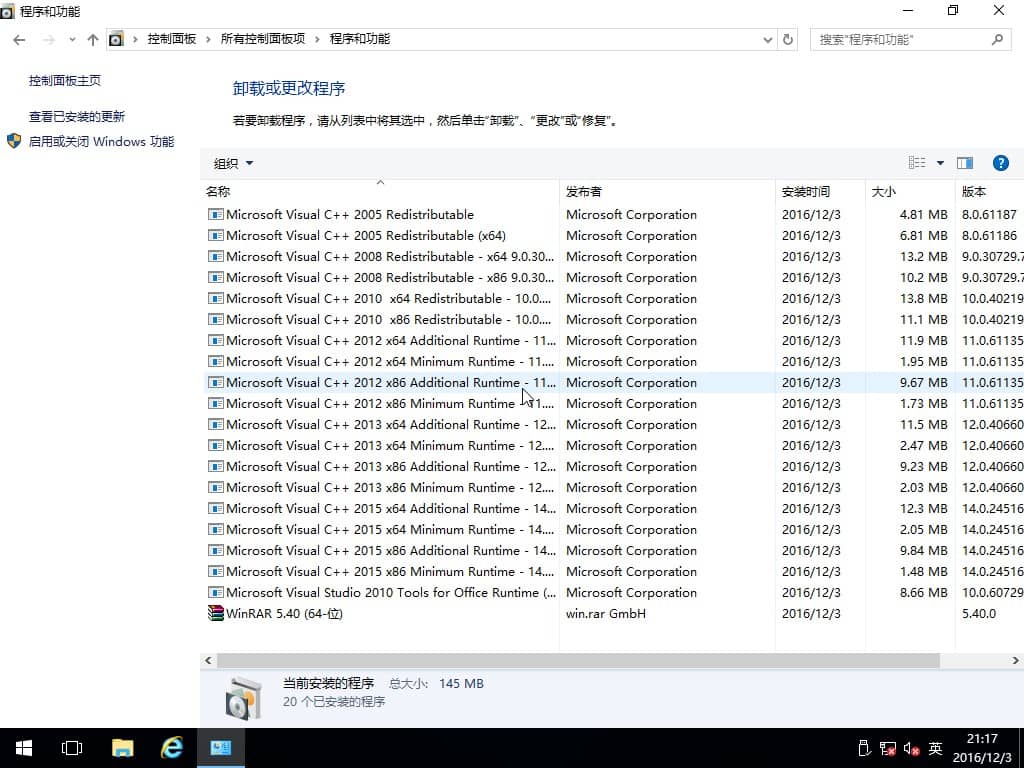Image resolution: width=1024 pixels, height=768 pixels.
Task: Select Visual C++ 2010 x86 Redistributable icon
Action: pos(216,319)
